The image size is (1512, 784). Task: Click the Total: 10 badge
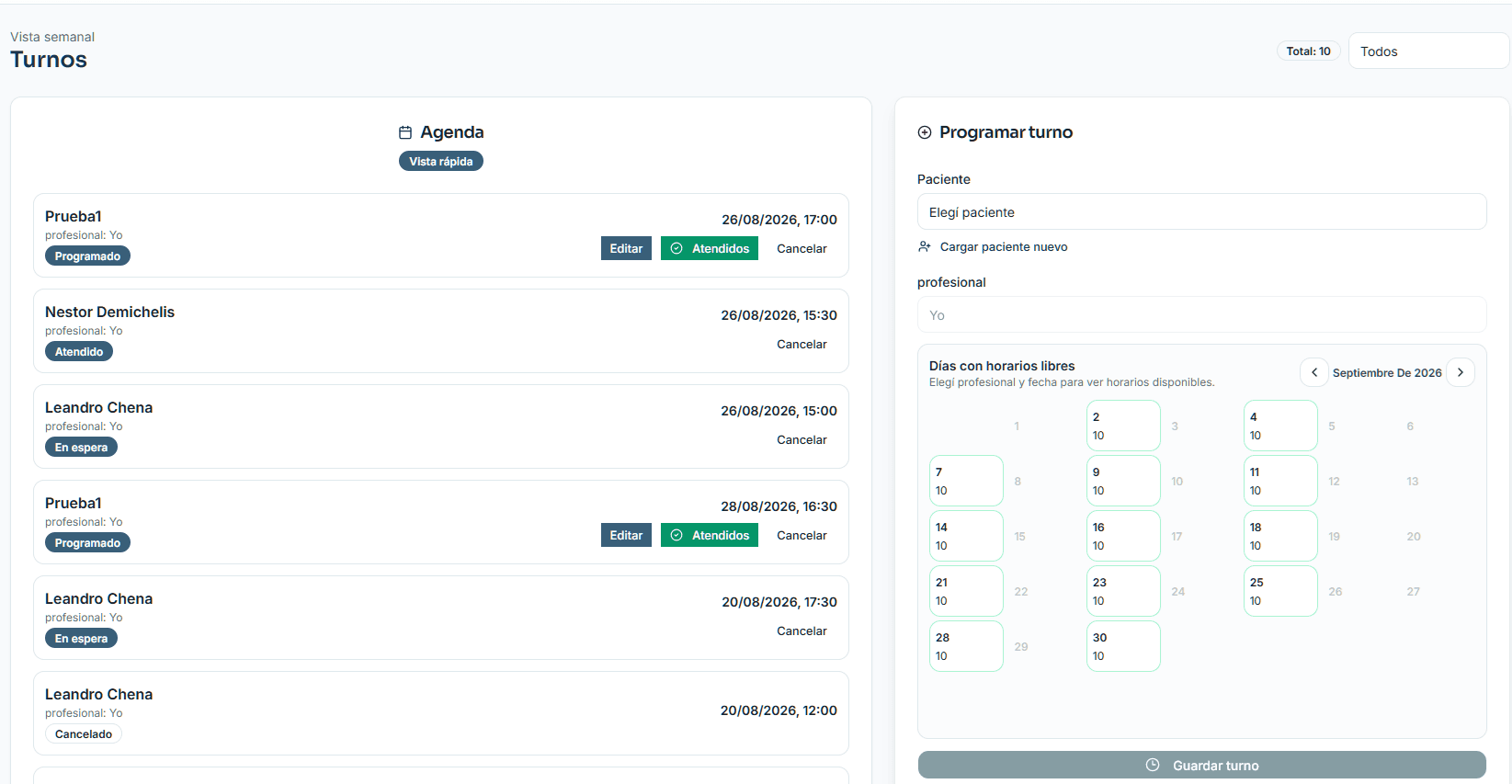click(x=1308, y=51)
